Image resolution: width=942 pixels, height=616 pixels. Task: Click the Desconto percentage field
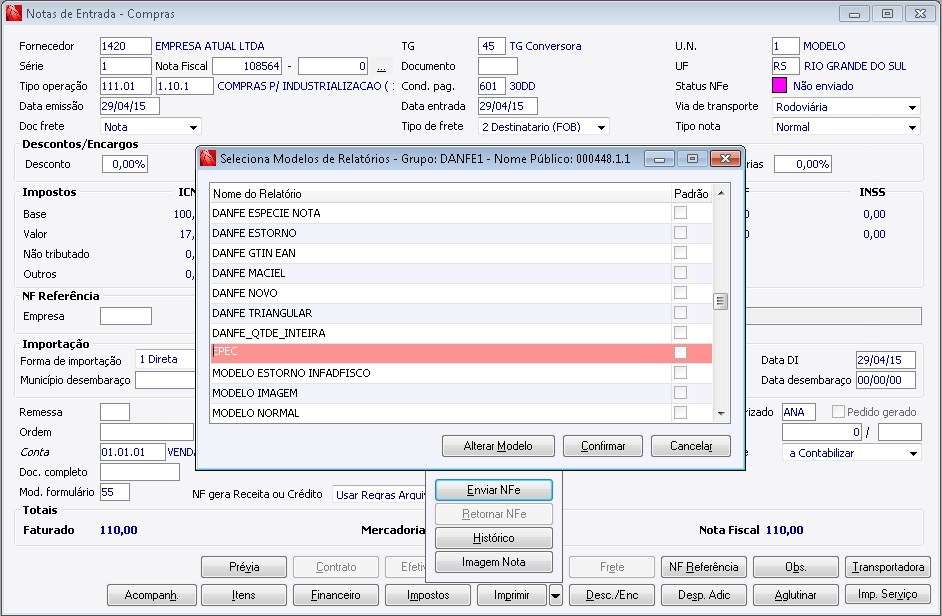pyautogui.click(x=125, y=164)
